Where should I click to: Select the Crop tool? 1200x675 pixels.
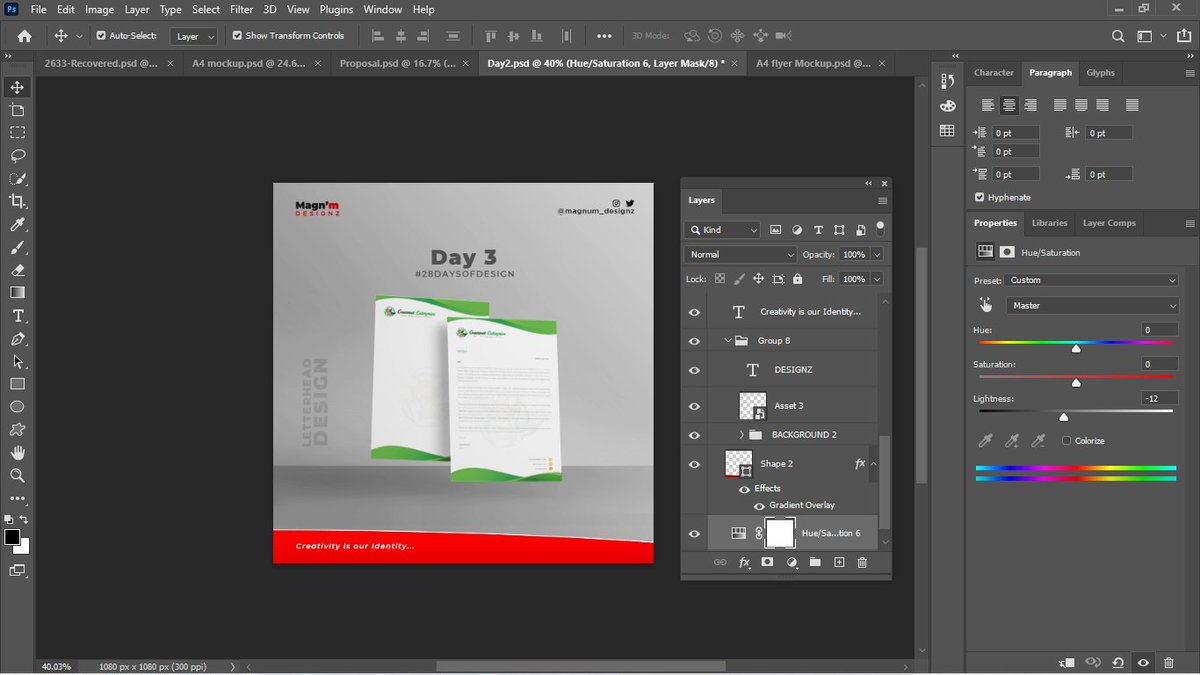click(x=17, y=201)
